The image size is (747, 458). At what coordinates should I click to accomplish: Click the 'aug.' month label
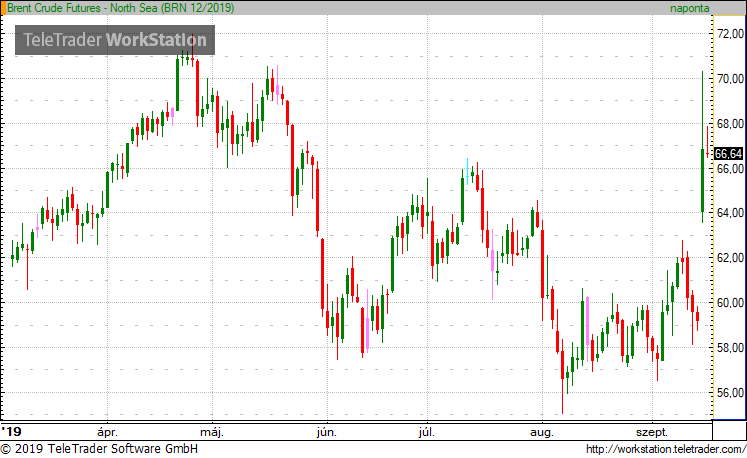542,432
